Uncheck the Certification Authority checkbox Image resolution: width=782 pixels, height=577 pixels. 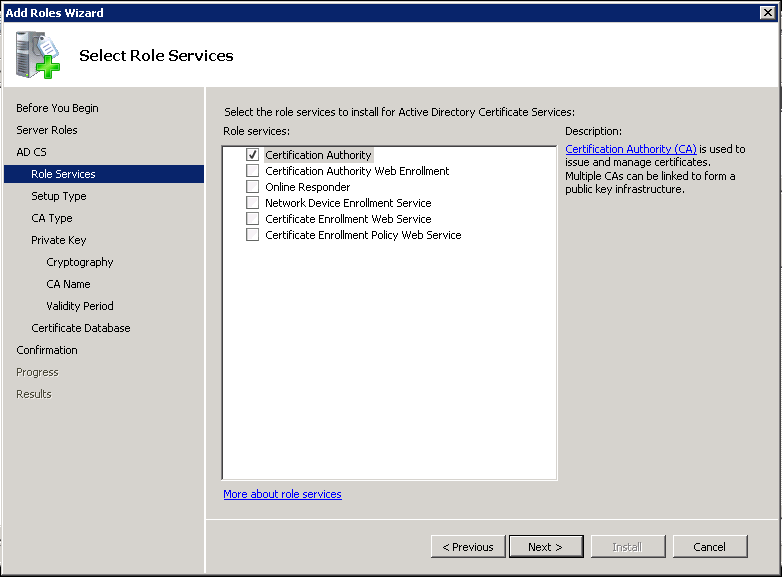coord(252,155)
